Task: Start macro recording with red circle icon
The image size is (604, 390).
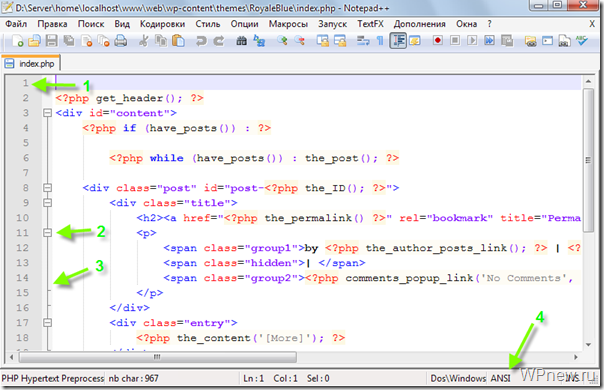Action: [438, 40]
